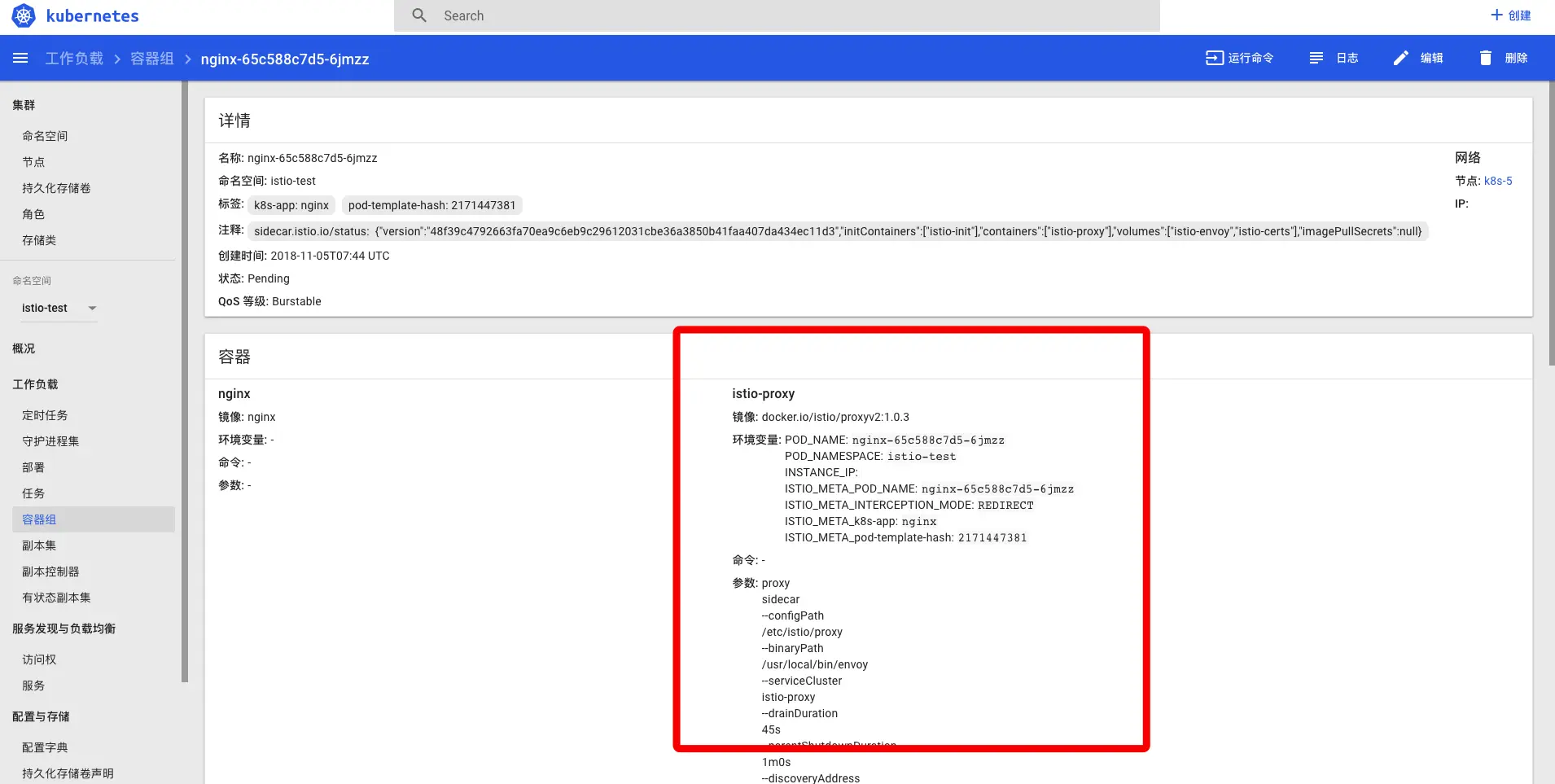Image resolution: width=1555 pixels, height=784 pixels.
Task: Open 命名空间 in the sidebar
Action: [45, 136]
